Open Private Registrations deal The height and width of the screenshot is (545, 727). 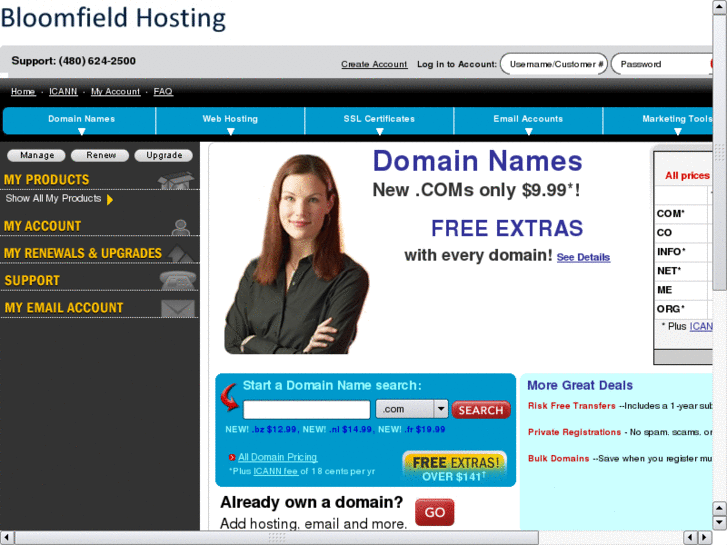(x=574, y=432)
